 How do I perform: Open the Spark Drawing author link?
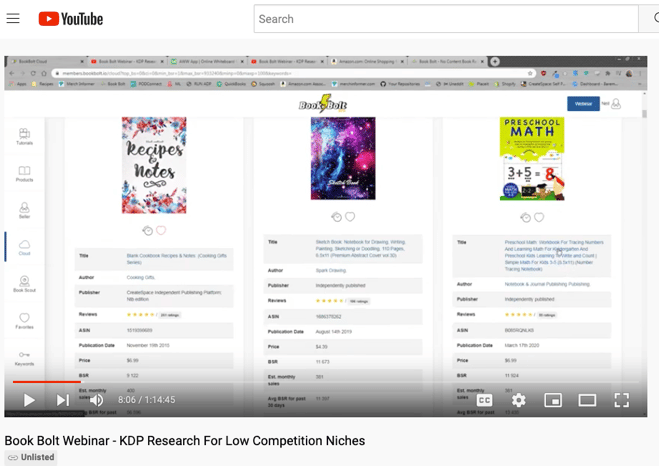pyautogui.click(x=331, y=271)
